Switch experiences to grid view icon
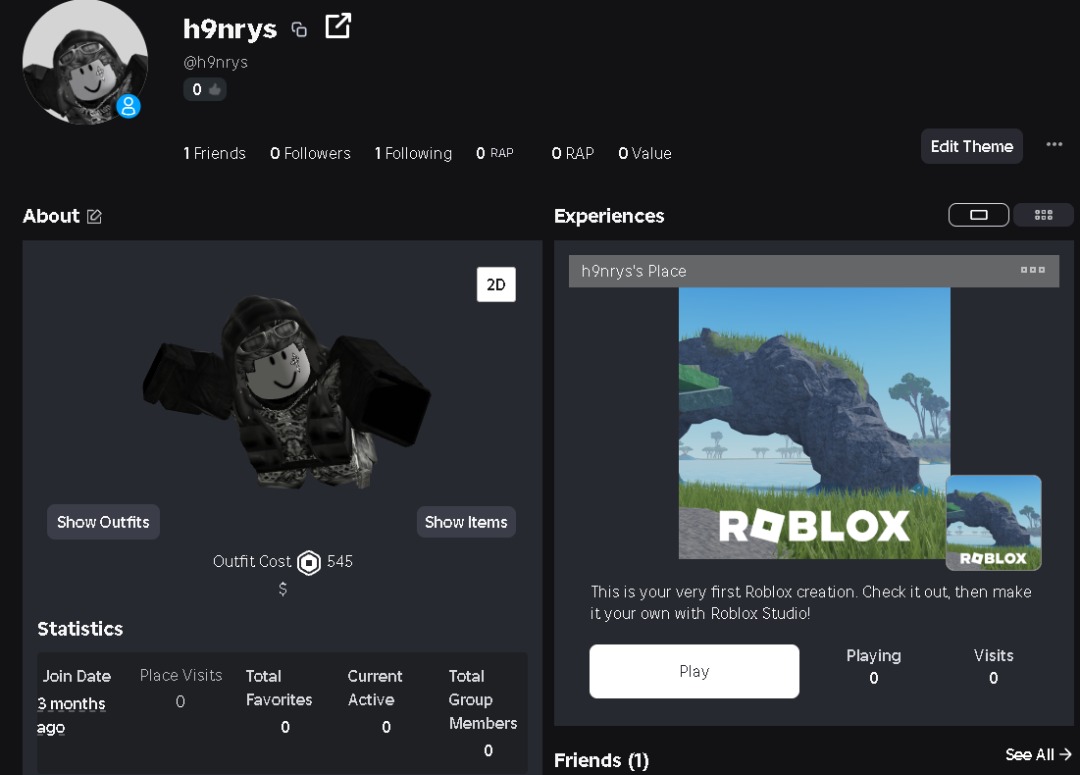 [x=1043, y=214]
